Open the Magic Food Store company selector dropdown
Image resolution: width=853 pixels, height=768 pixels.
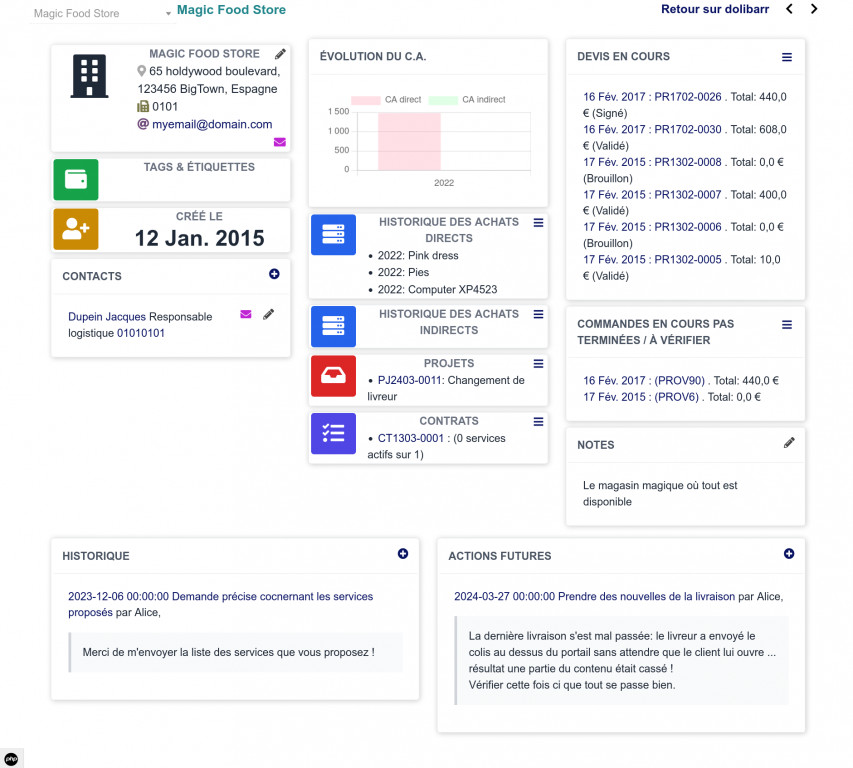[x=102, y=13]
